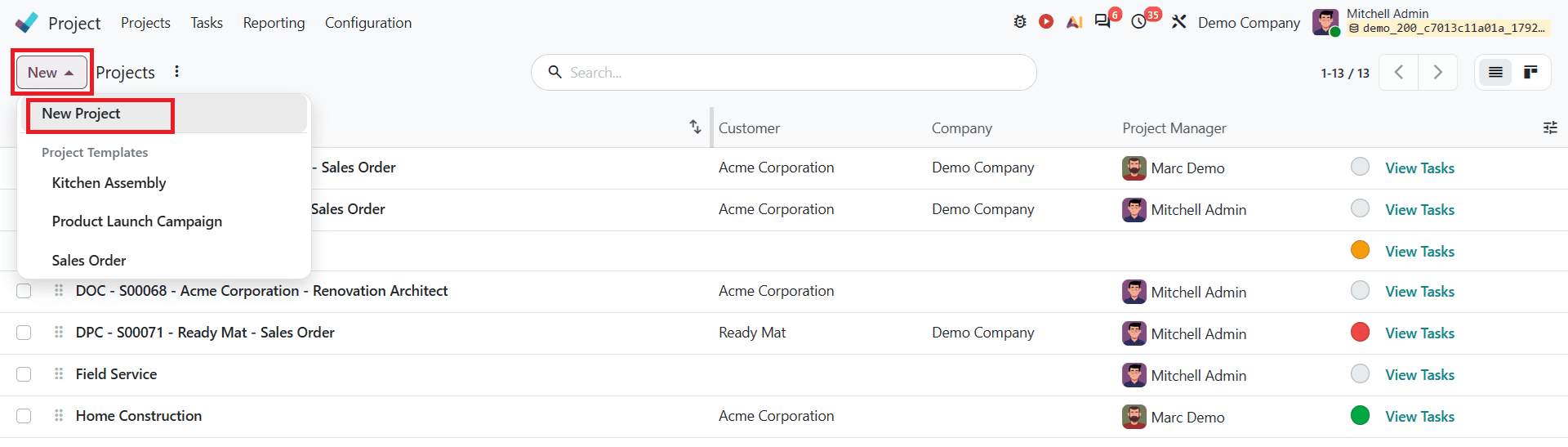Click Mitchell Admin avatar in Field Service row
This screenshot has height=447, width=1568.
1134,375
